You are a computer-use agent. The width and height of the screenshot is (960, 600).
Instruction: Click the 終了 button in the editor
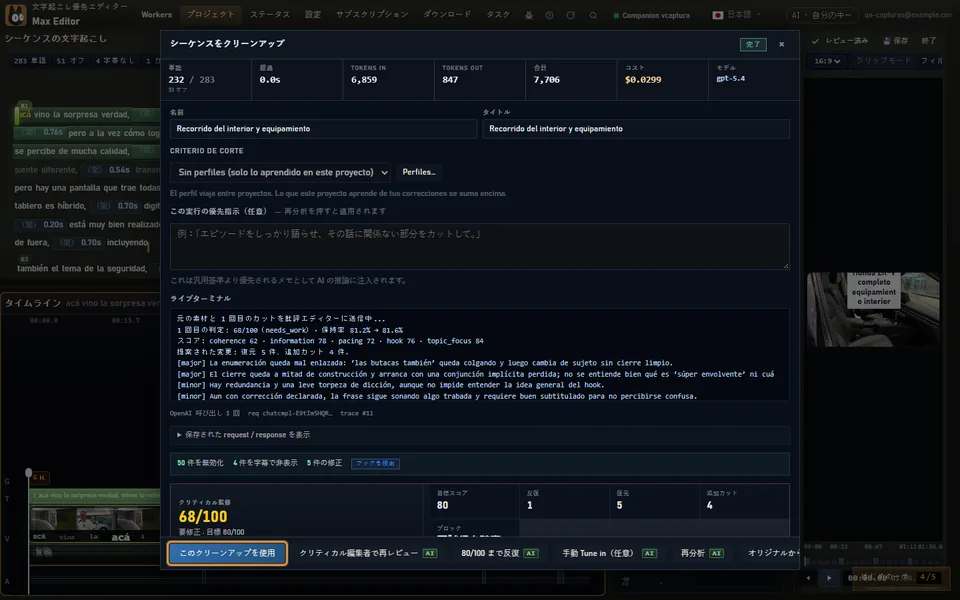click(x=929, y=40)
